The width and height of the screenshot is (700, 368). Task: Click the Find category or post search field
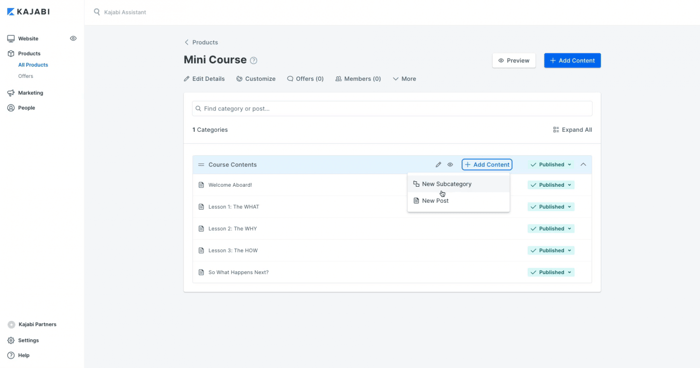[392, 109]
